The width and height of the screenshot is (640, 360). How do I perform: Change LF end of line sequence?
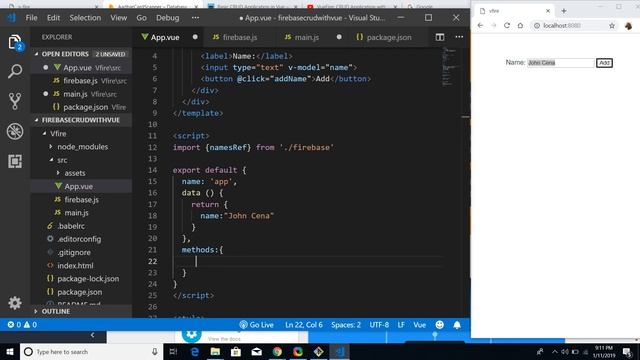pyautogui.click(x=401, y=325)
